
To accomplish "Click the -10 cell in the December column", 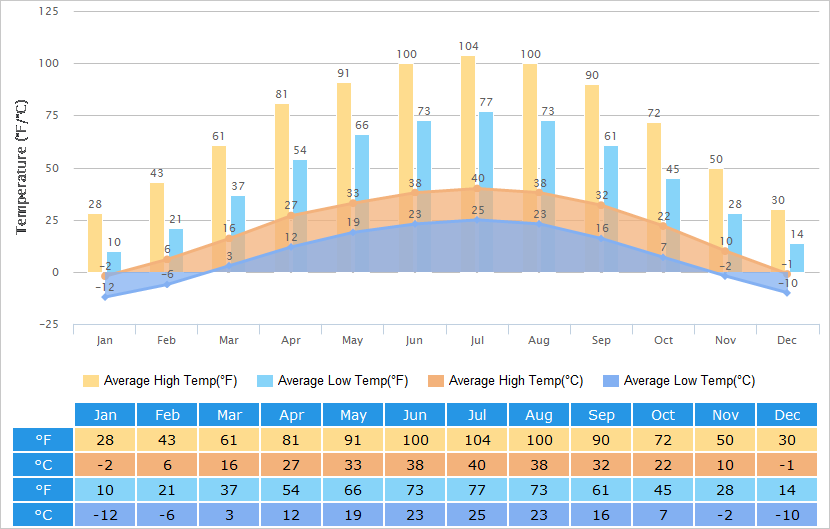I will (787, 515).
